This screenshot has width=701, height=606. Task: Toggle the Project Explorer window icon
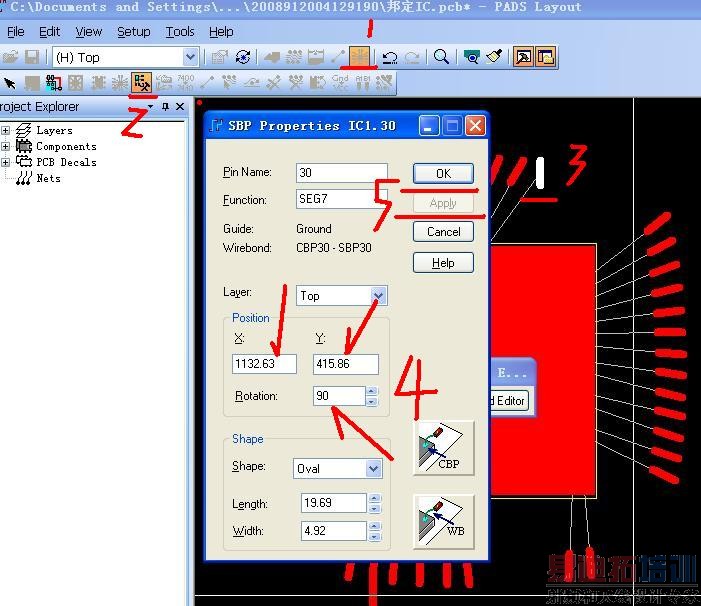(x=545, y=57)
